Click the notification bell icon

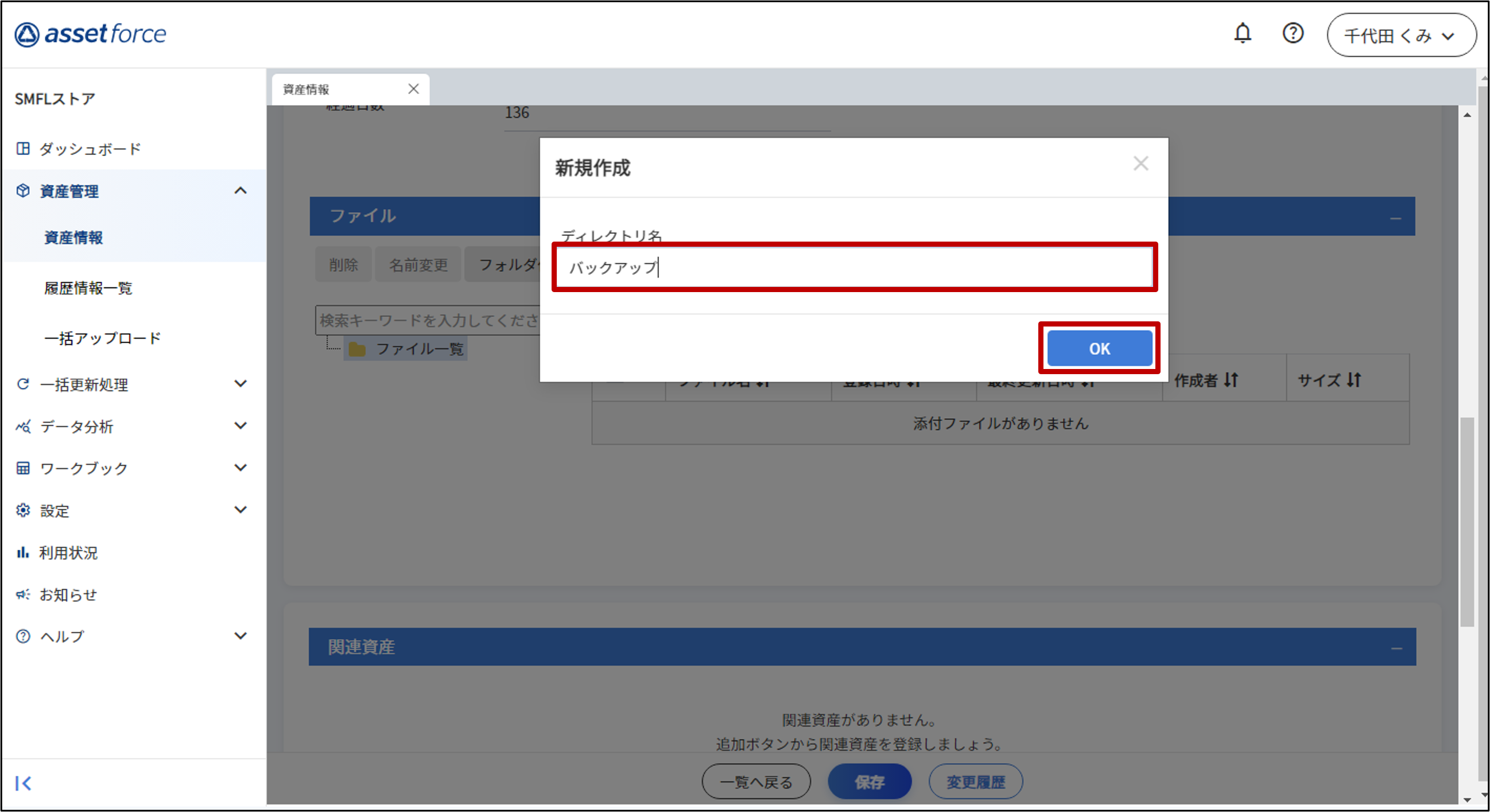click(1243, 33)
